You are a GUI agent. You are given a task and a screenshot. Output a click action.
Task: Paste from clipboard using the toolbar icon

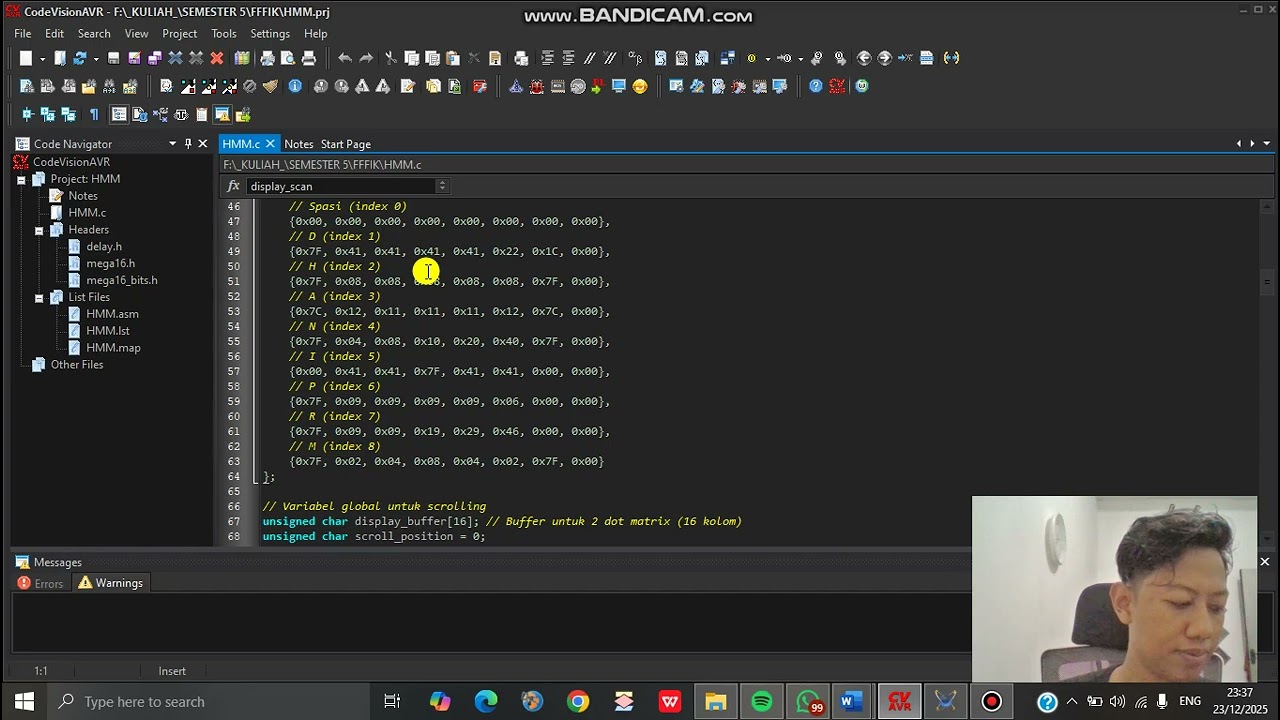coord(453,58)
